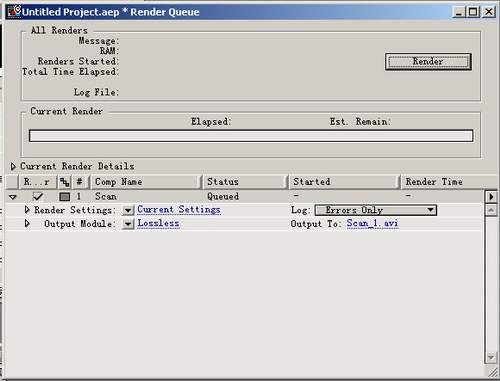500x381 pixels.
Task: Expand the Render Settings details
Action: [27, 210]
